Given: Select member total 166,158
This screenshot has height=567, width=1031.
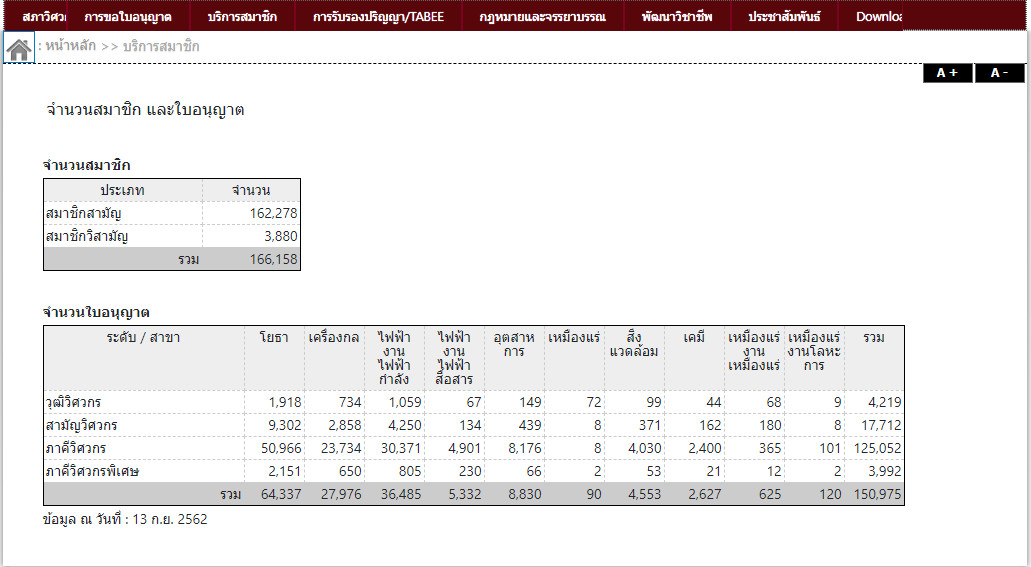Looking at the screenshot, I should [274, 260].
